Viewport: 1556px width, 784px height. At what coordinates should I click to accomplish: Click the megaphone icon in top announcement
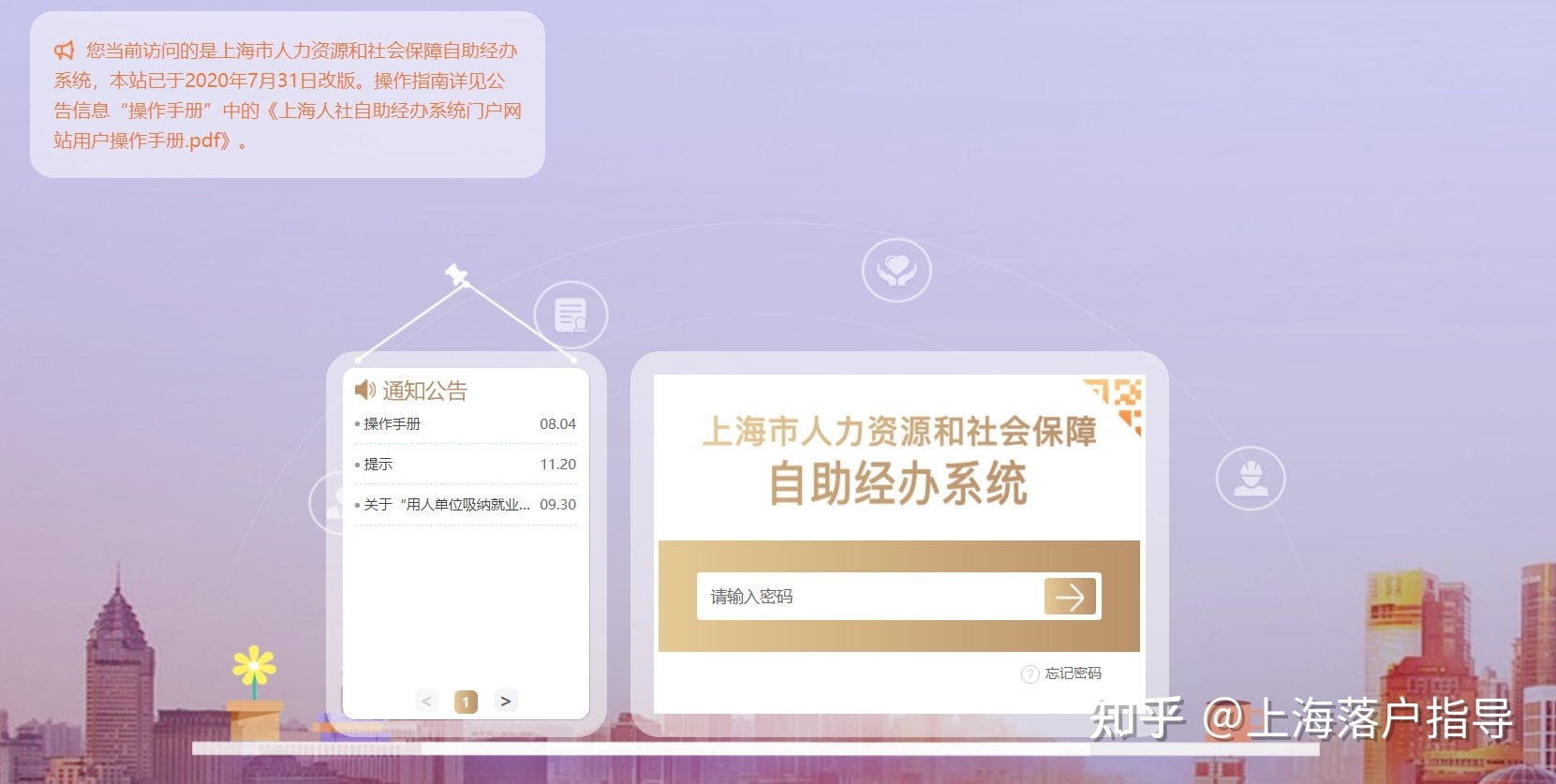(x=64, y=51)
